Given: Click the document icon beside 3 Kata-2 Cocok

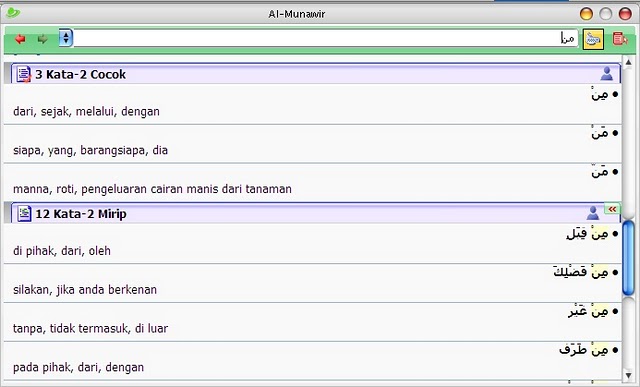Looking at the screenshot, I should (x=24, y=74).
